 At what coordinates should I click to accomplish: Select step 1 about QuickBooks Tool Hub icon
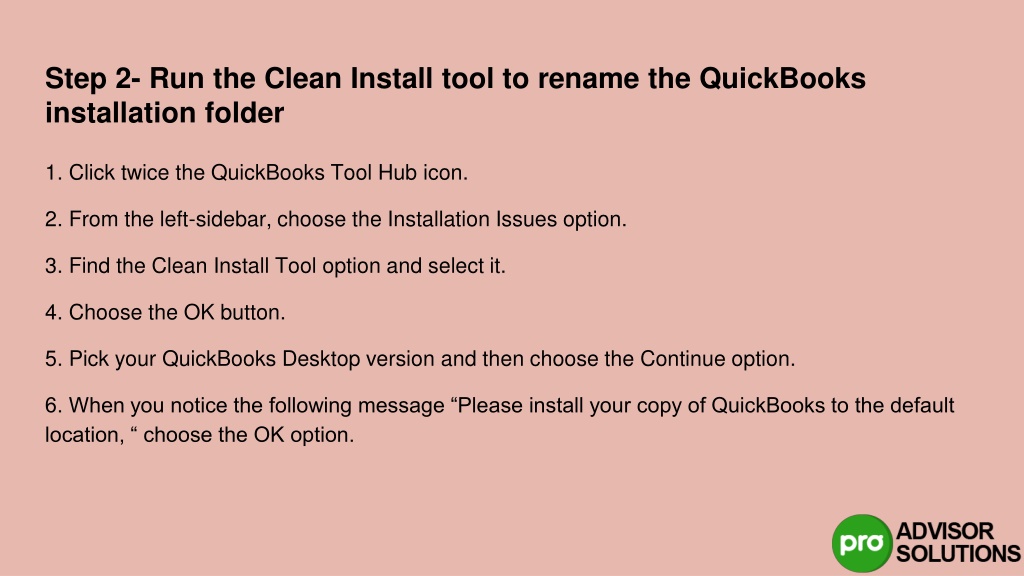[257, 172]
